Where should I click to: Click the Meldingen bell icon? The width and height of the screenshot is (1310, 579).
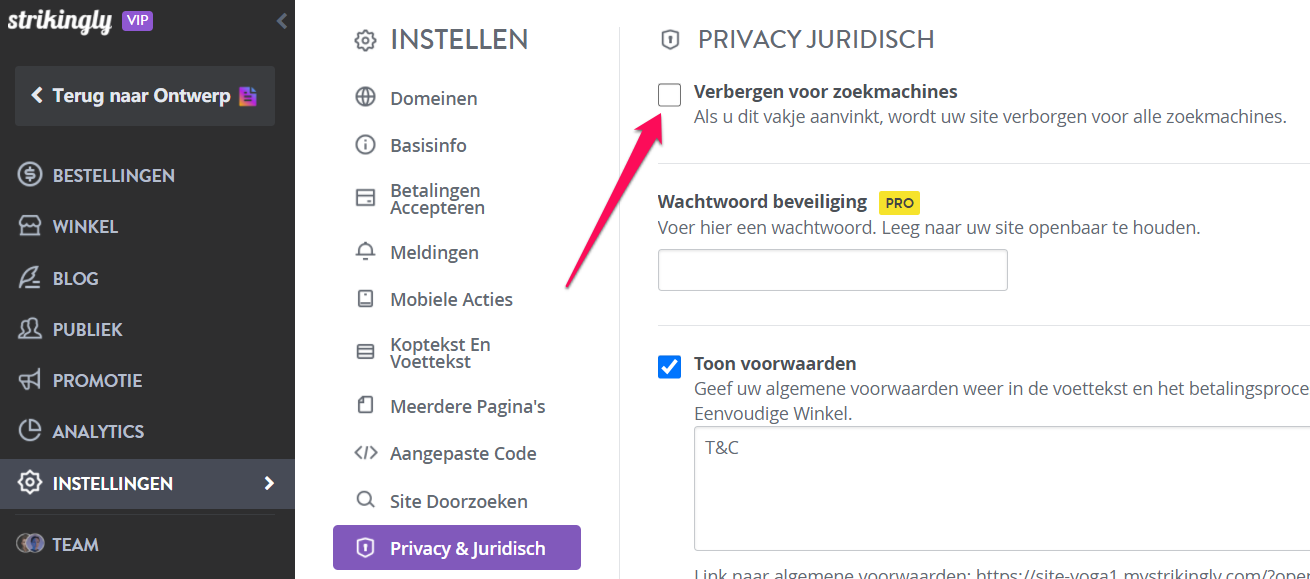(366, 252)
